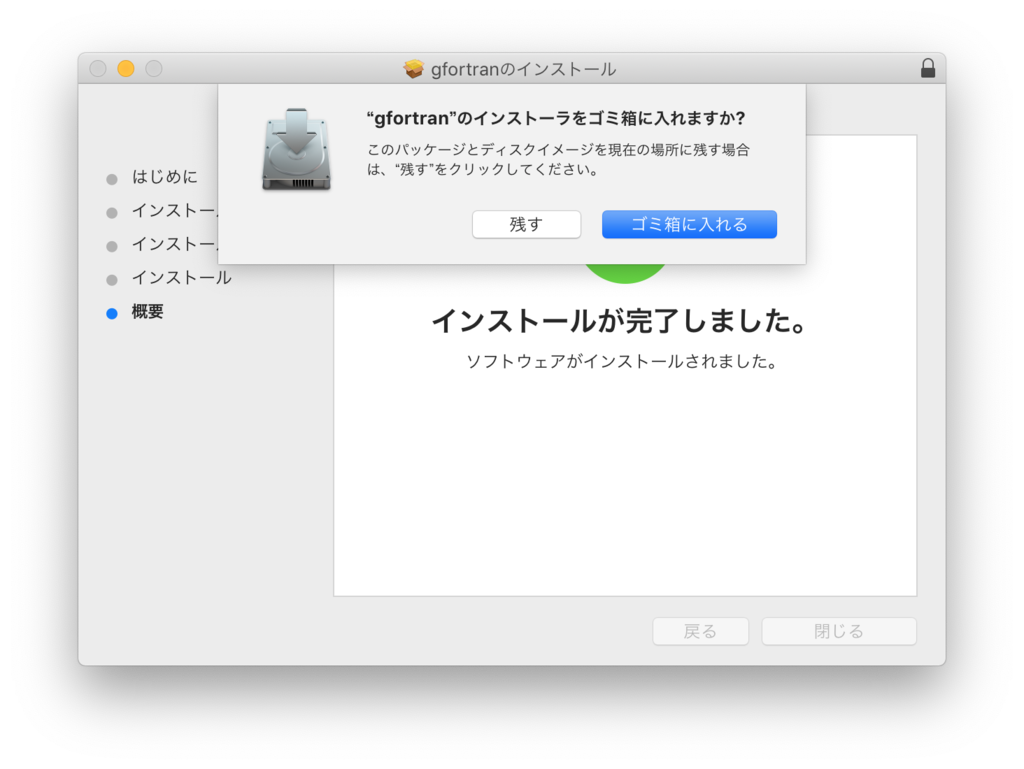Keep the installer by clicking 残す
This screenshot has height=769, width=1024.
tap(526, 225)
